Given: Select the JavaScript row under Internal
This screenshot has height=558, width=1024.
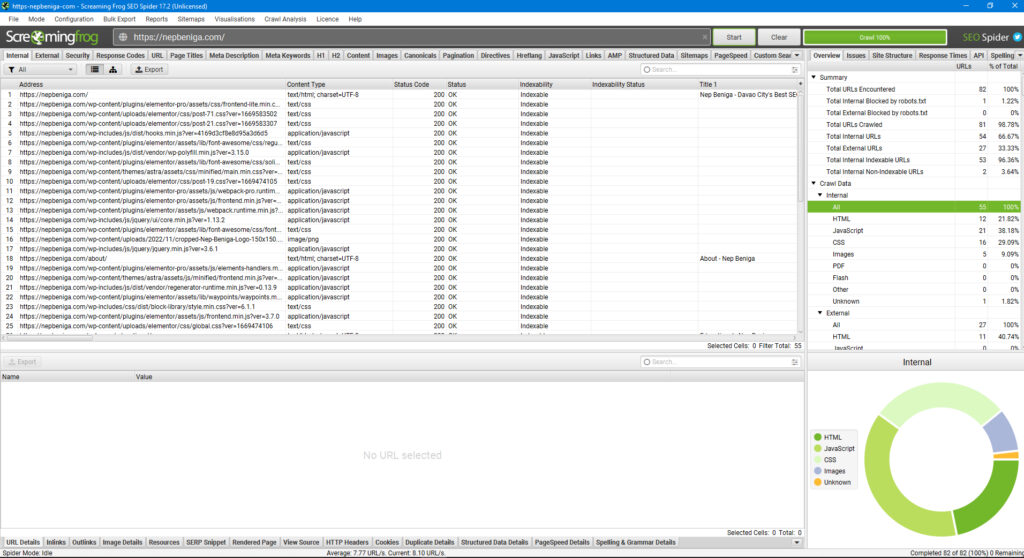Looking at the screenshot, I should tap(914, 231).
